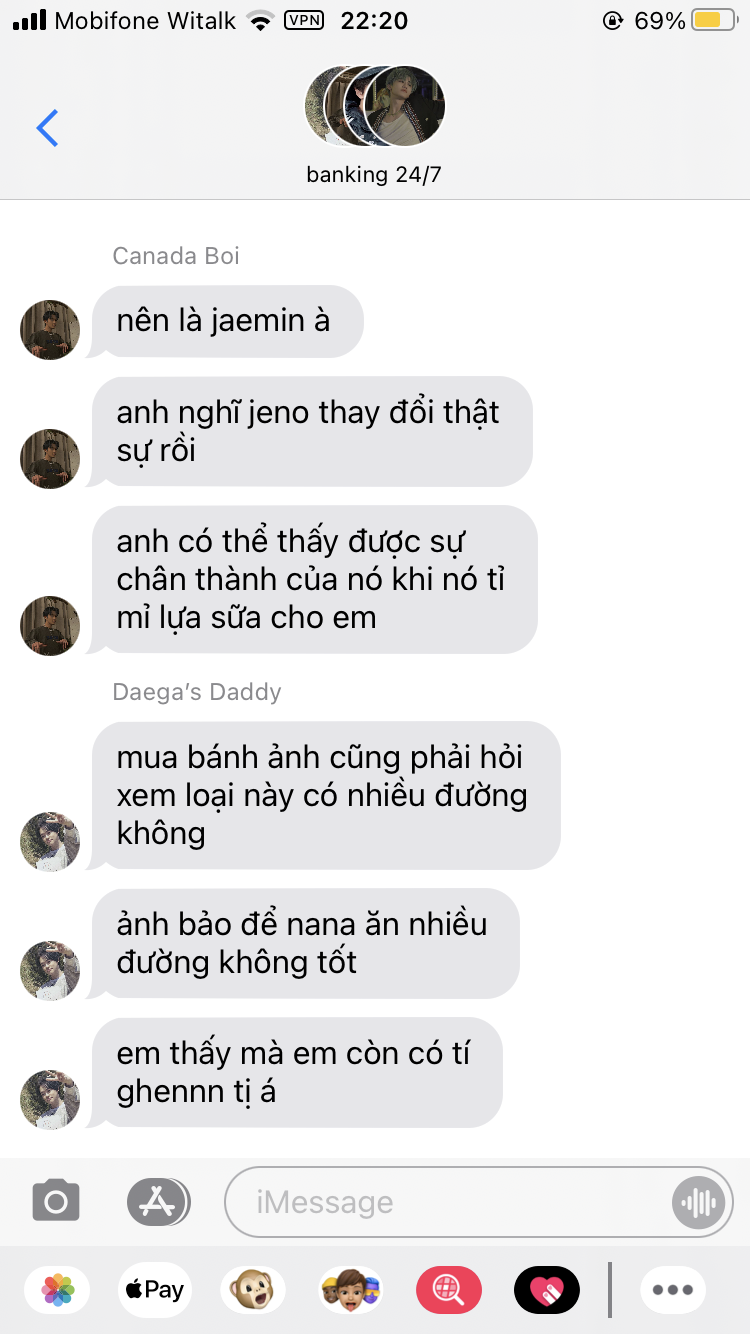Viewport: 750px width, 1334px height.
Task: Open group details via banking 24/7 title
Action: click(x=374, y=175)
